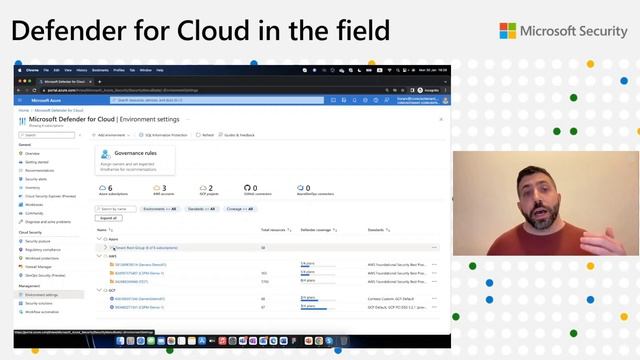This screenshot has height=360, width=640.
Task: Click the Governance rules person icon
Action: 105,154
